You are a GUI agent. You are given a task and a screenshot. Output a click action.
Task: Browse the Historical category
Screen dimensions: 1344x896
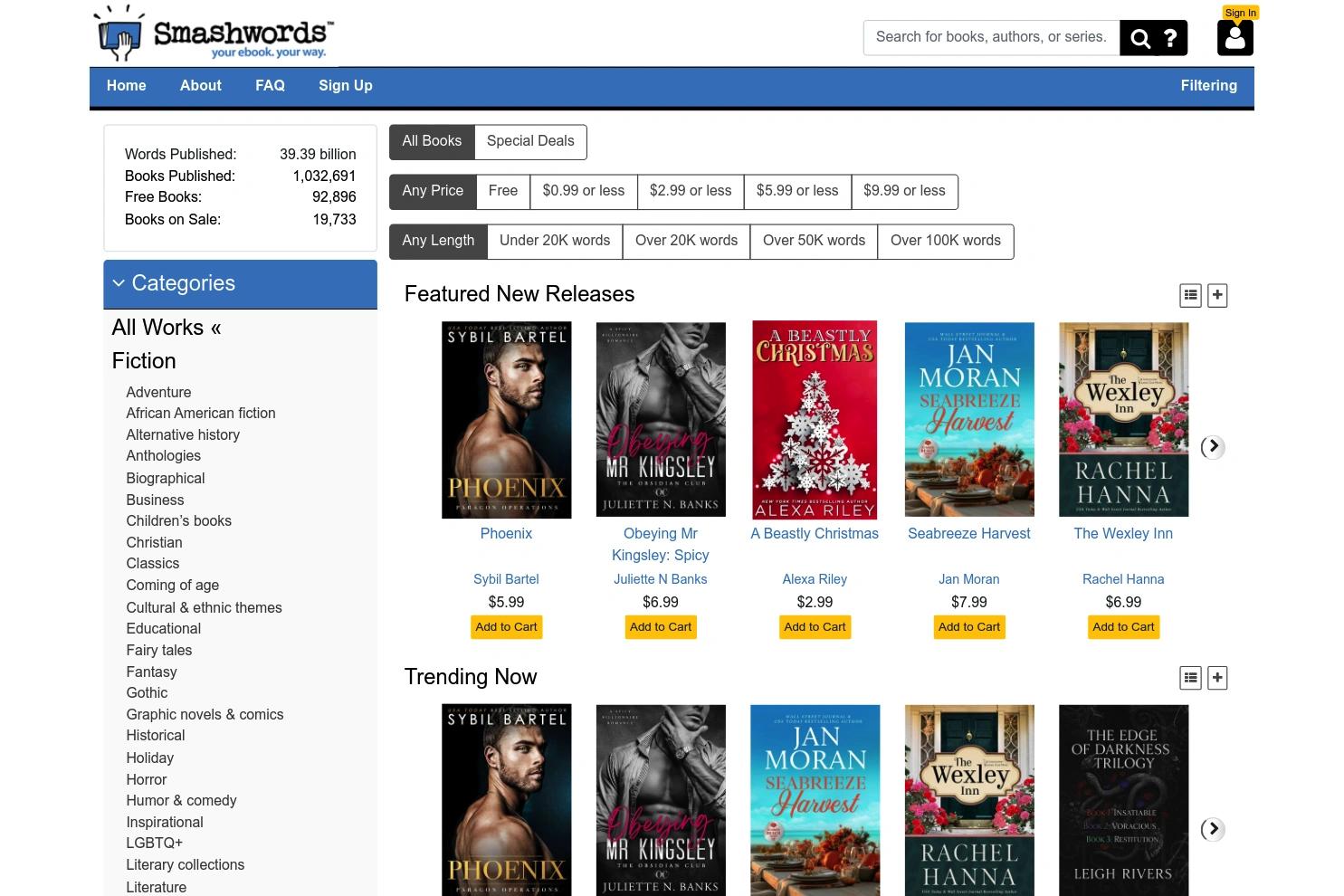click(156, 736)
